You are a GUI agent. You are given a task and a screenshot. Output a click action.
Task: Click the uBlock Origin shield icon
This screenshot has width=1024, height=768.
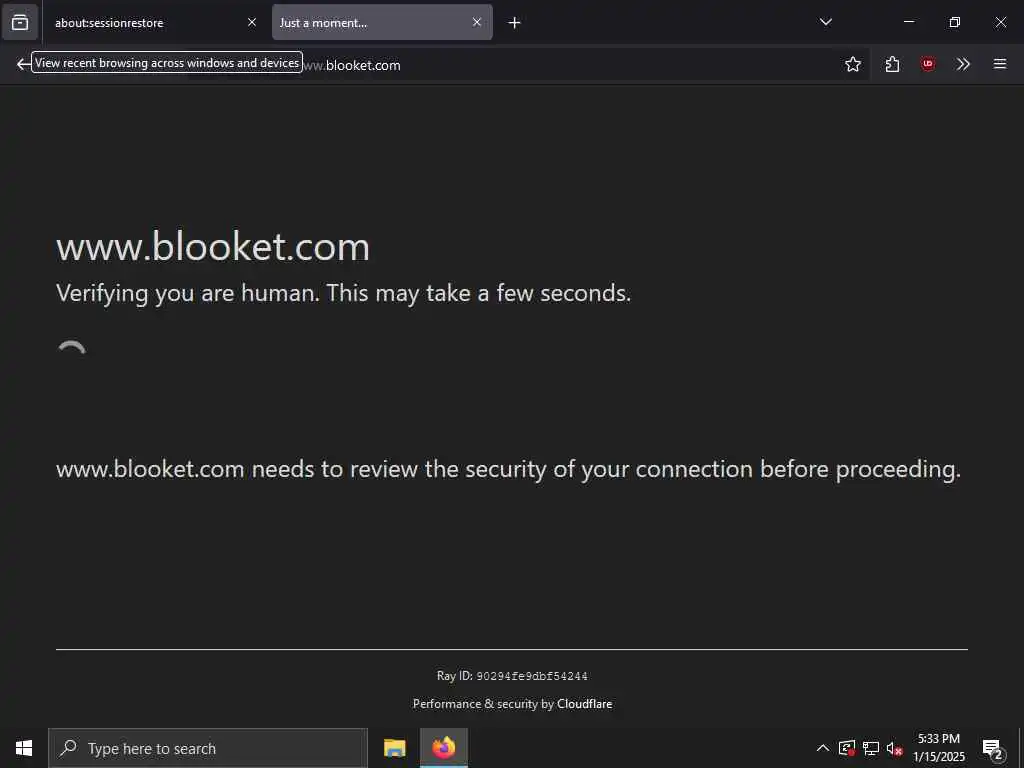point(928,64)
